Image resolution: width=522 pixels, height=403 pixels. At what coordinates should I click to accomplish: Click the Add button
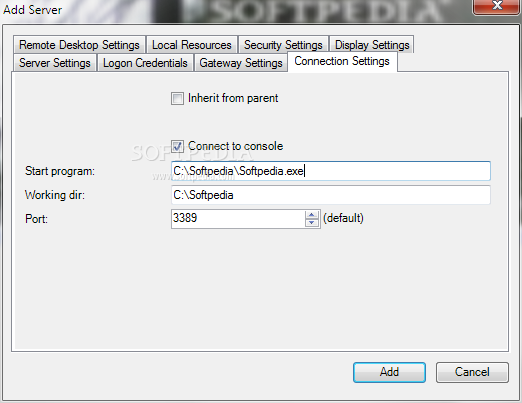coord(389,372)
